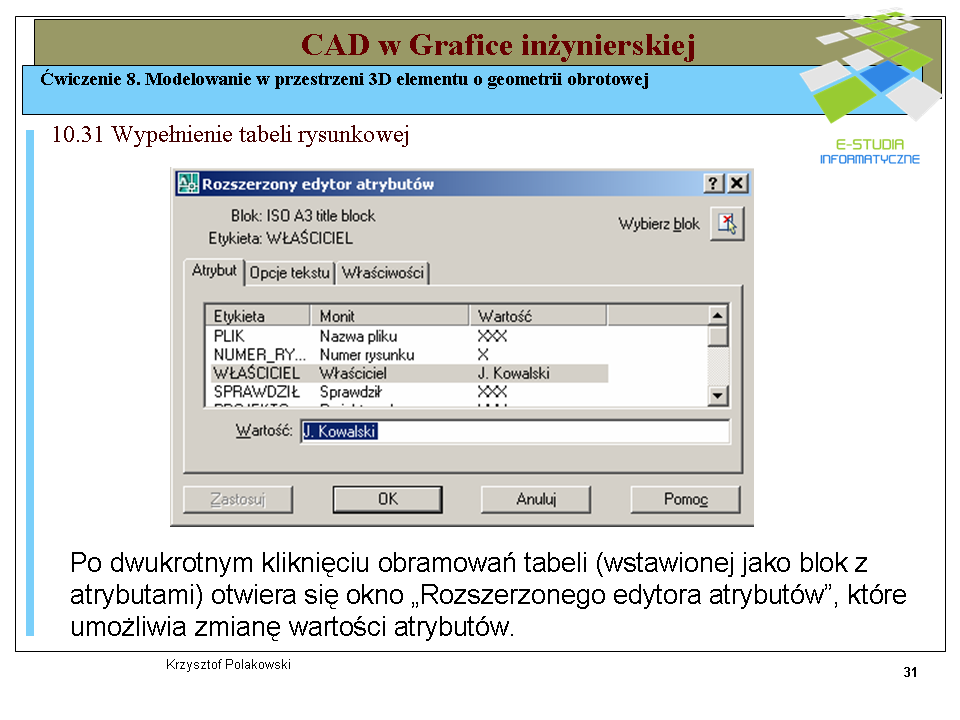The image size is (960, 720).
Task: Switch to the Atrybut tab
Action: click(214, 271)
